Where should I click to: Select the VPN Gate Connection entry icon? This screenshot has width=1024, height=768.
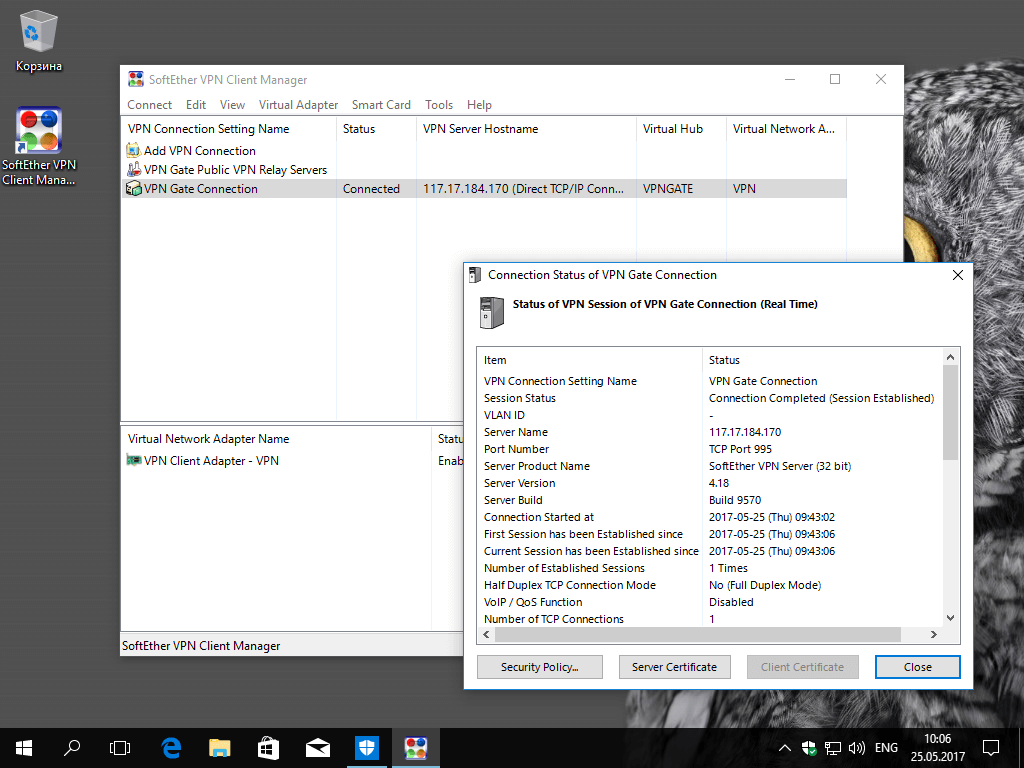[133, 189]
